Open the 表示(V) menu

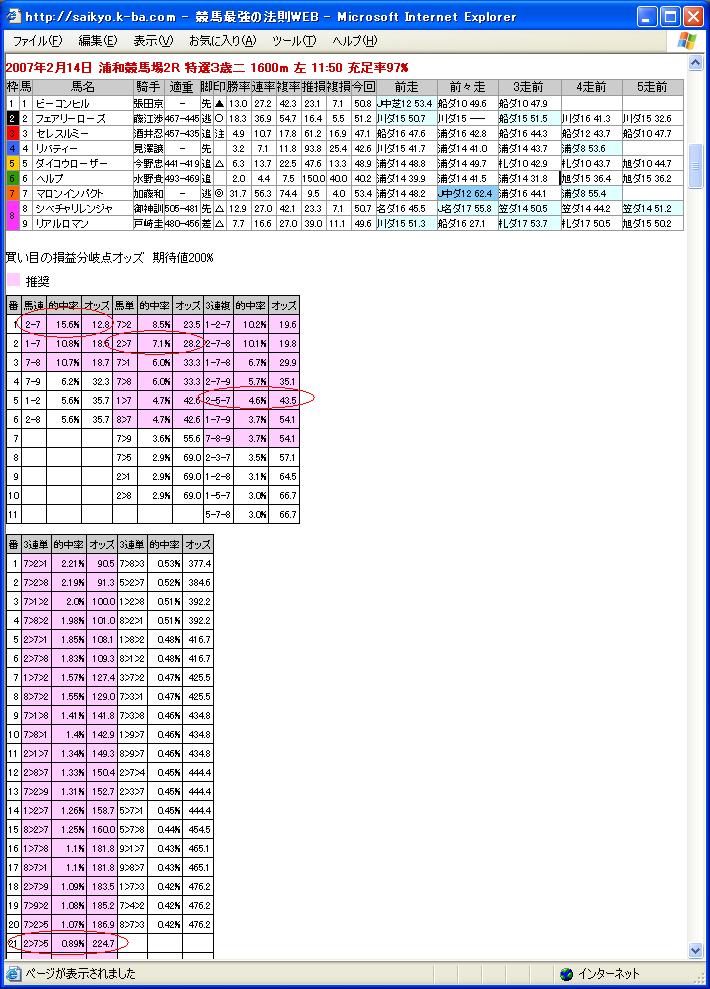click(x=153, y=41)
